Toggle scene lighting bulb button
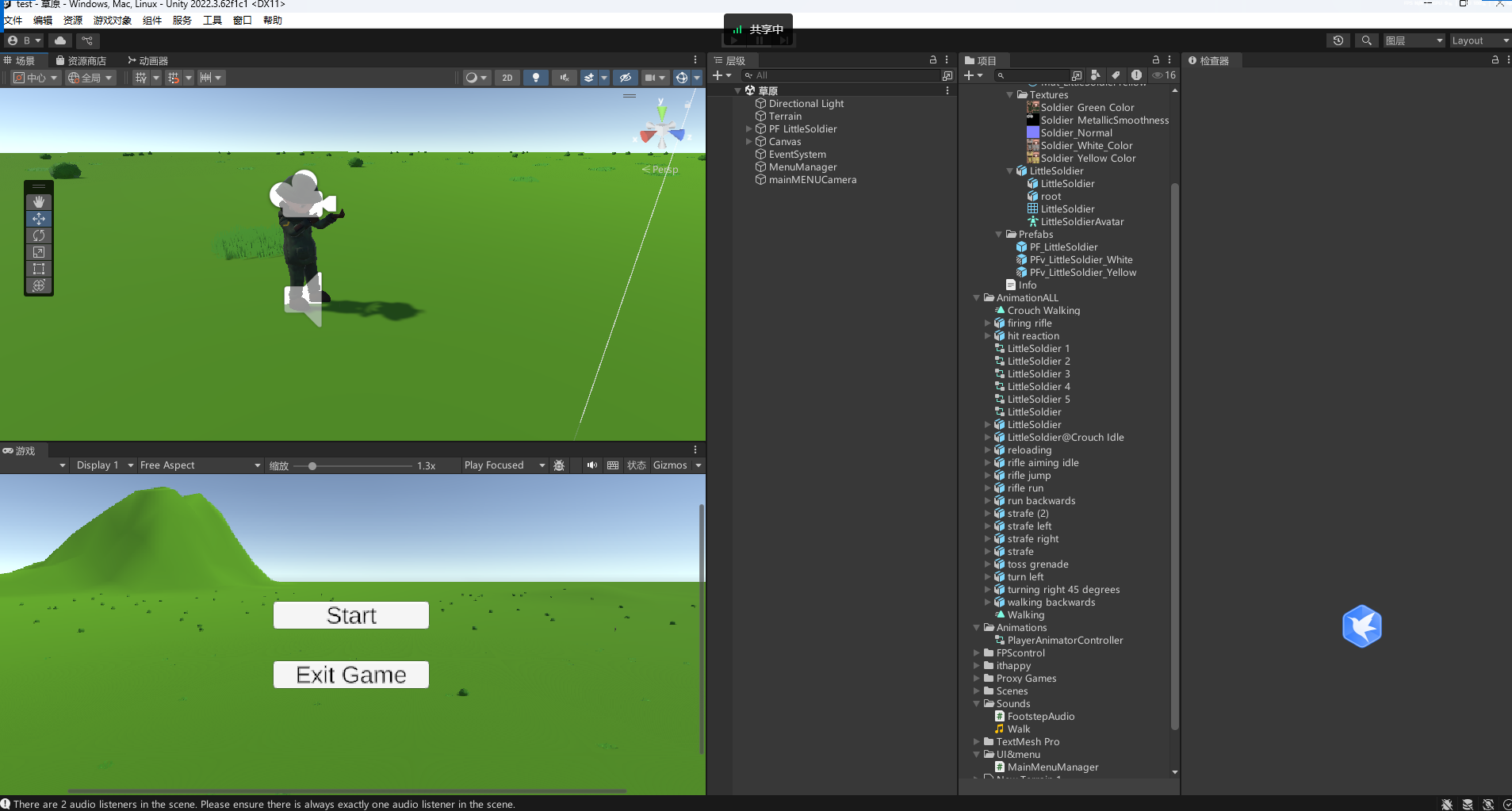Viewport: 1512px width, 811px height. [x=536, y=78]
